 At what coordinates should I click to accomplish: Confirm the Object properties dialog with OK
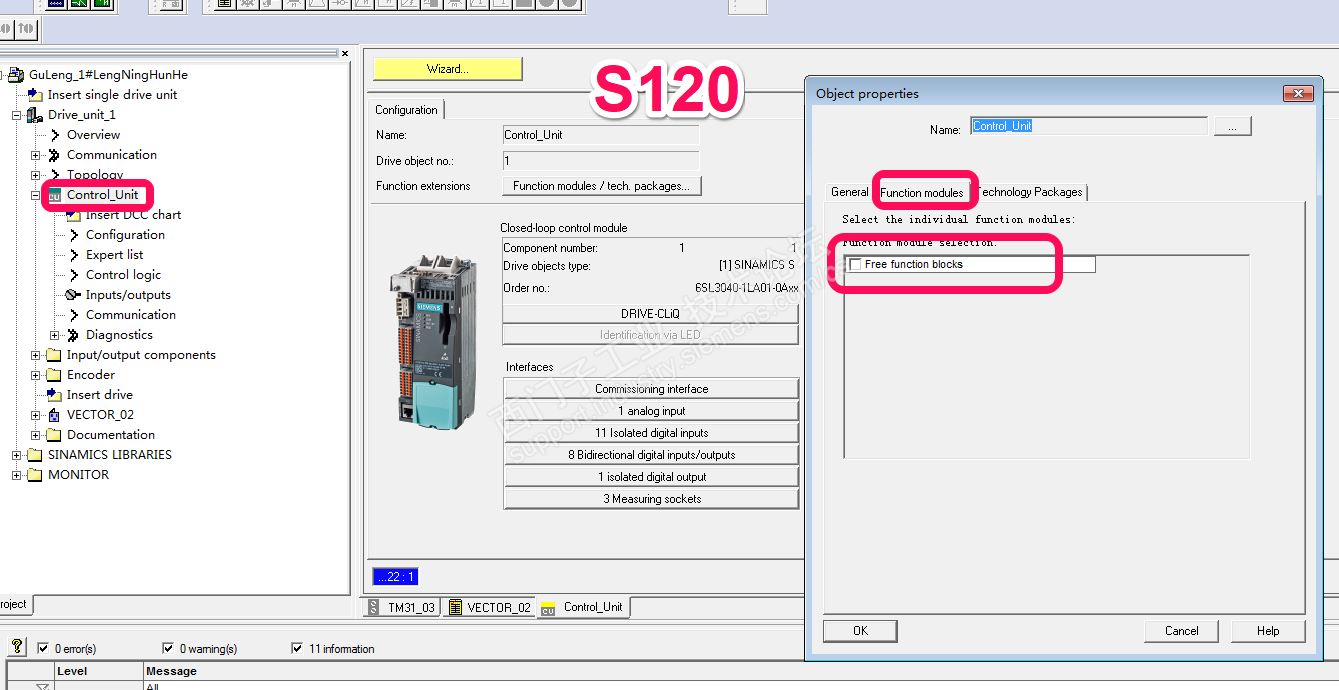[860, 631]
